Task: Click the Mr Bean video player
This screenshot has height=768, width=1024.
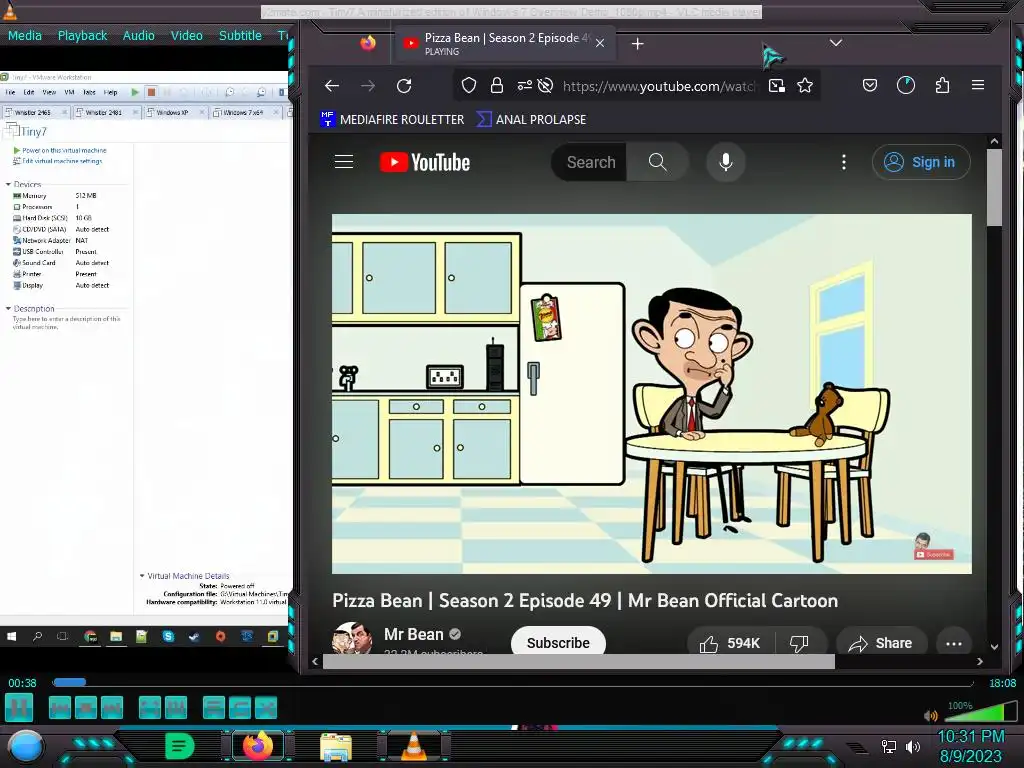Action: click(652, 394)
